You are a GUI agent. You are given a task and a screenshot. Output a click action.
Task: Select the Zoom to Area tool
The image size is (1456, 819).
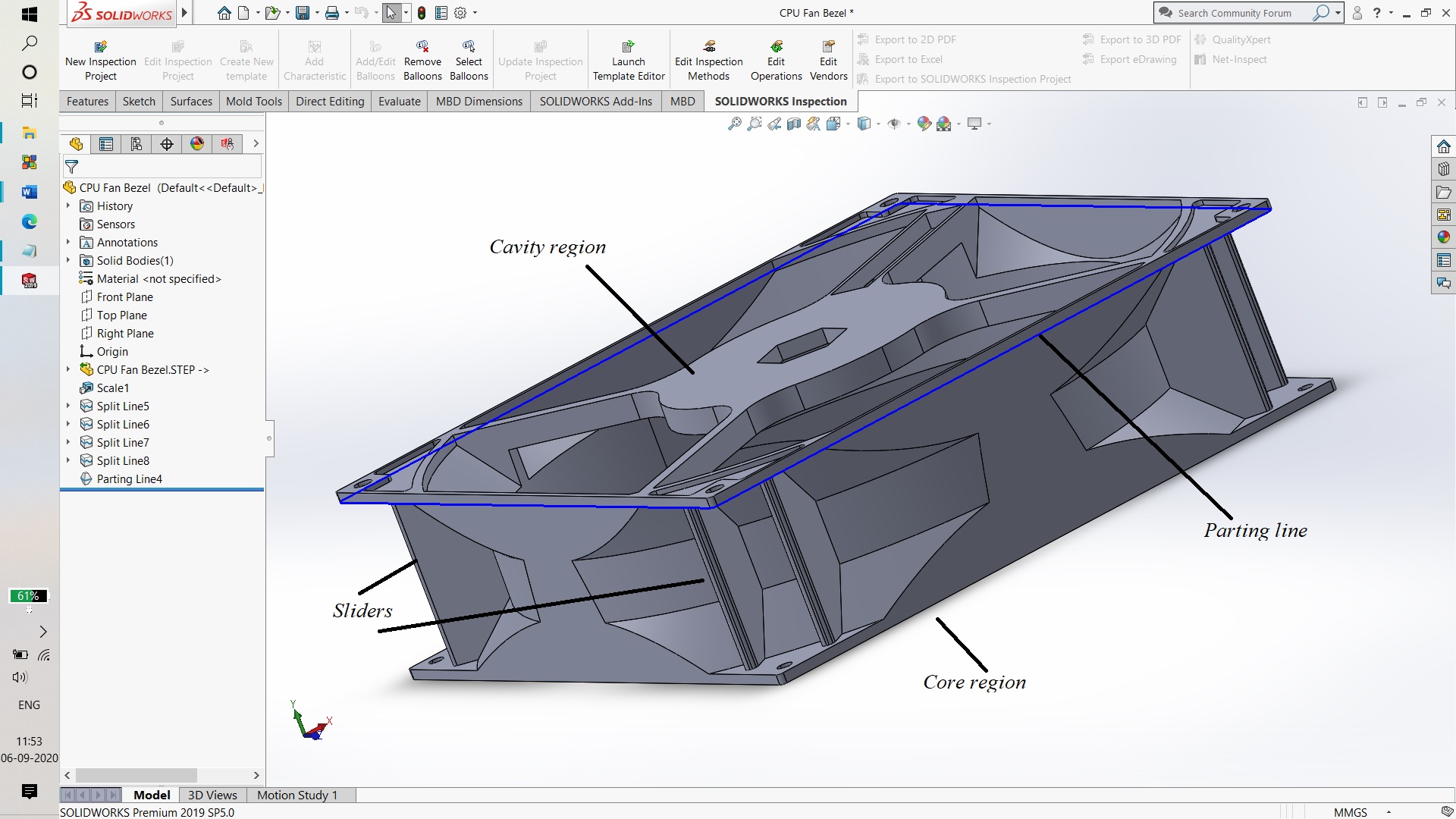point(753,123)
